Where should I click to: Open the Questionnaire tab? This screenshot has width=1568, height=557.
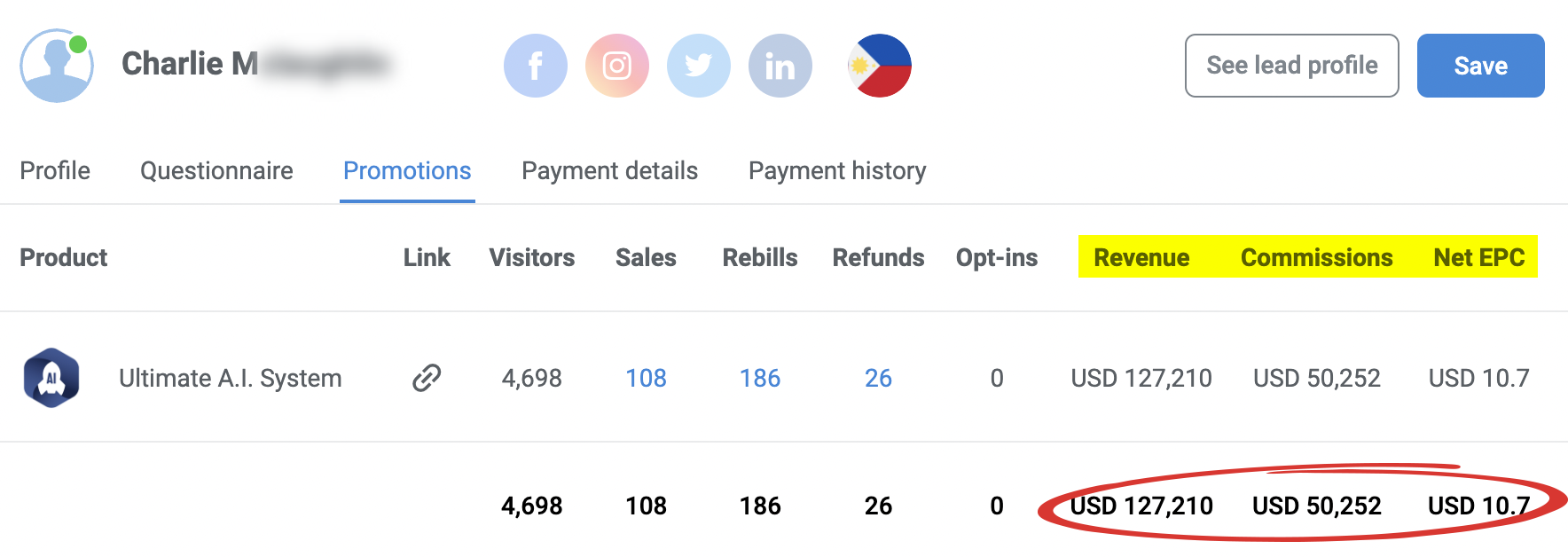[216, 170]
